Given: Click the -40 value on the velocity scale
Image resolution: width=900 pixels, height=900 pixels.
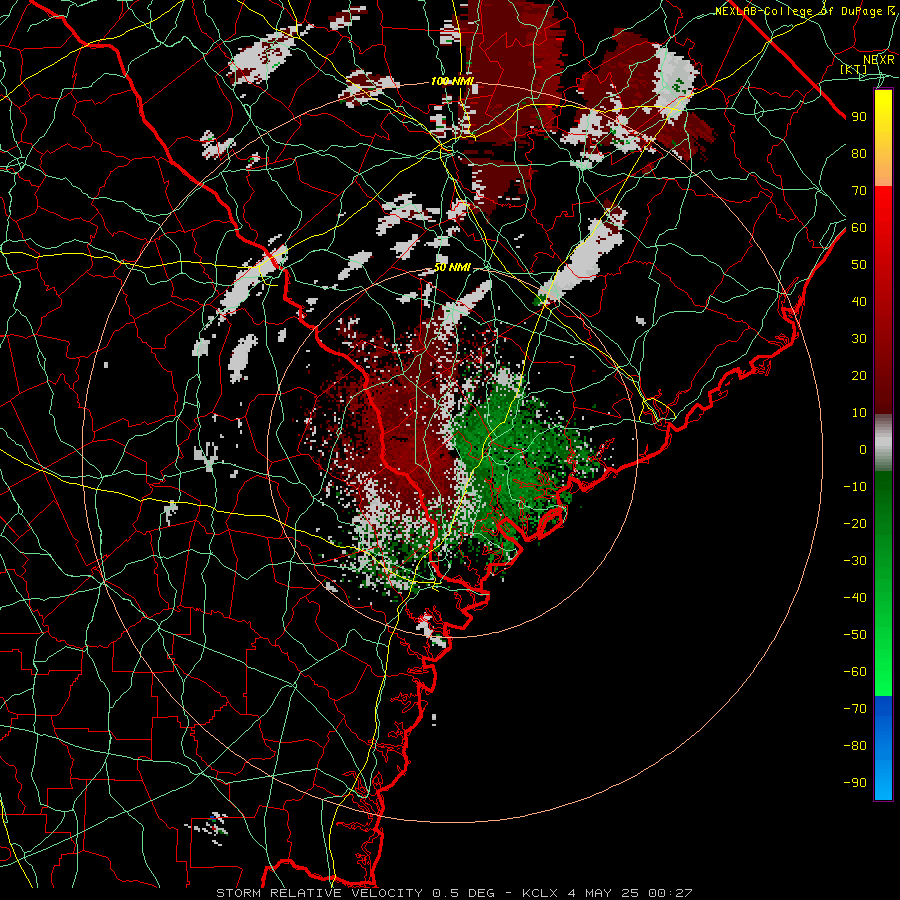Looking at the screenshot, I should [855, 598].
